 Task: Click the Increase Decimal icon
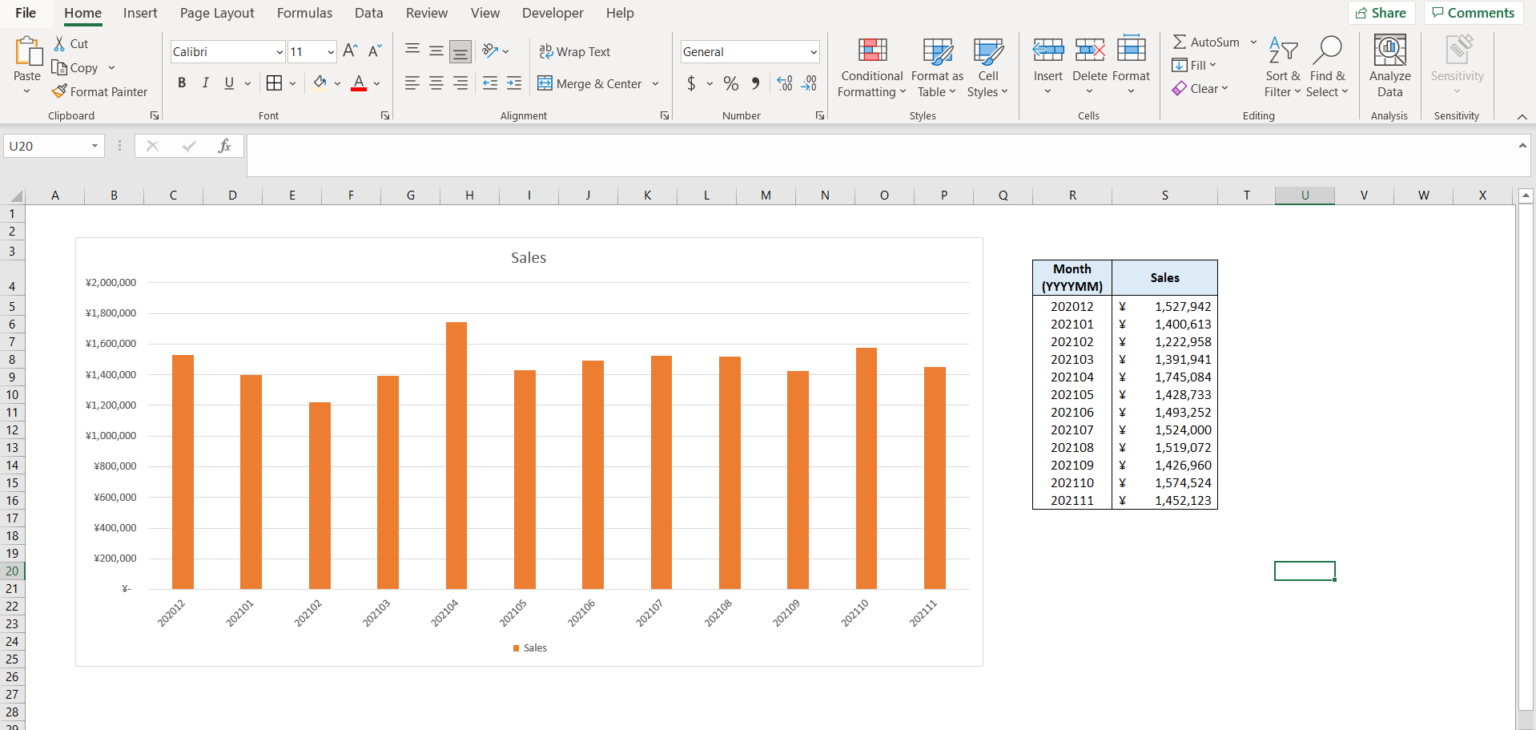point(784,83)
